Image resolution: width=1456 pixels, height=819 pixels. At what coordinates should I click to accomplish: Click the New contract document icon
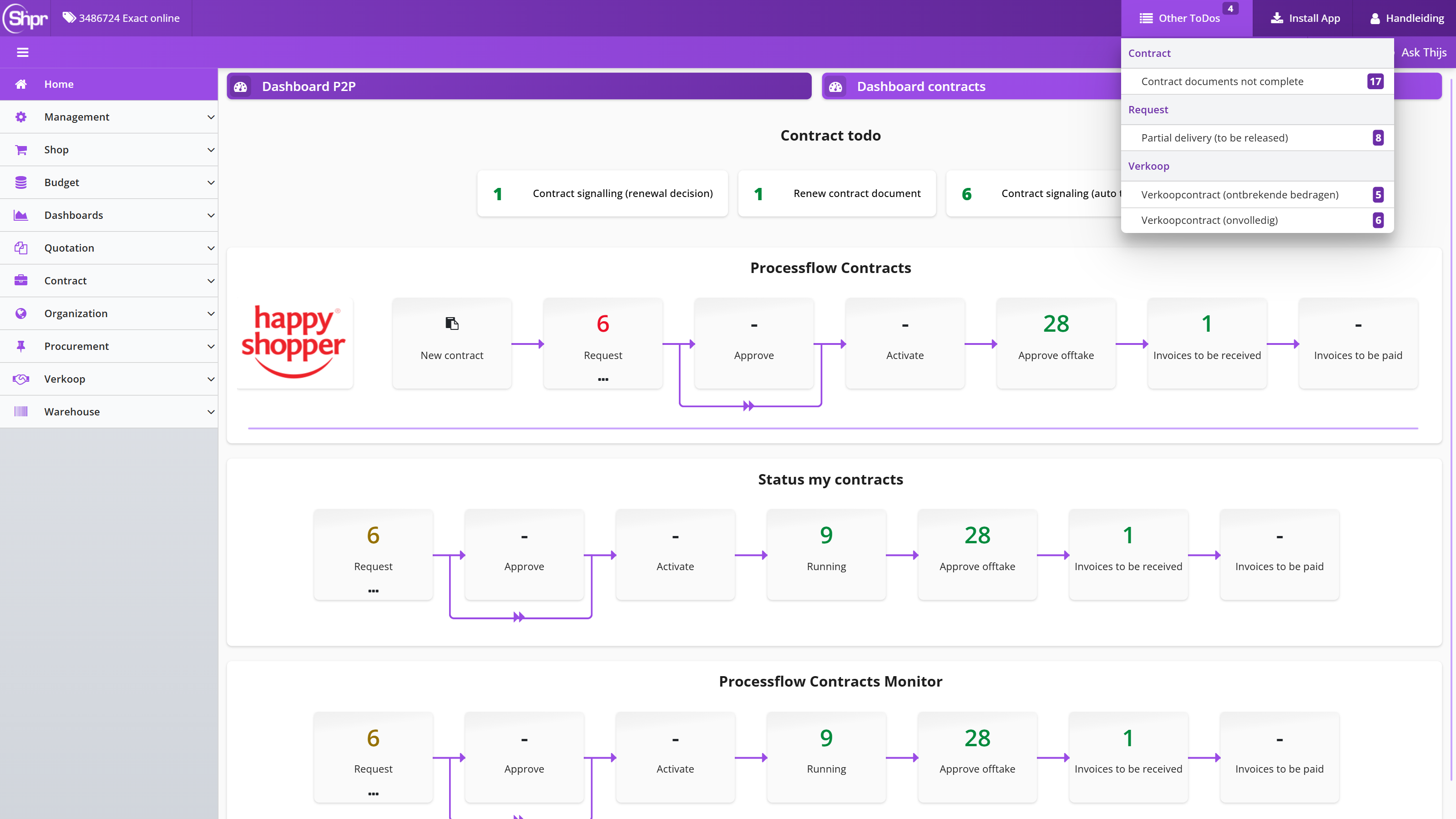(452, 324)
